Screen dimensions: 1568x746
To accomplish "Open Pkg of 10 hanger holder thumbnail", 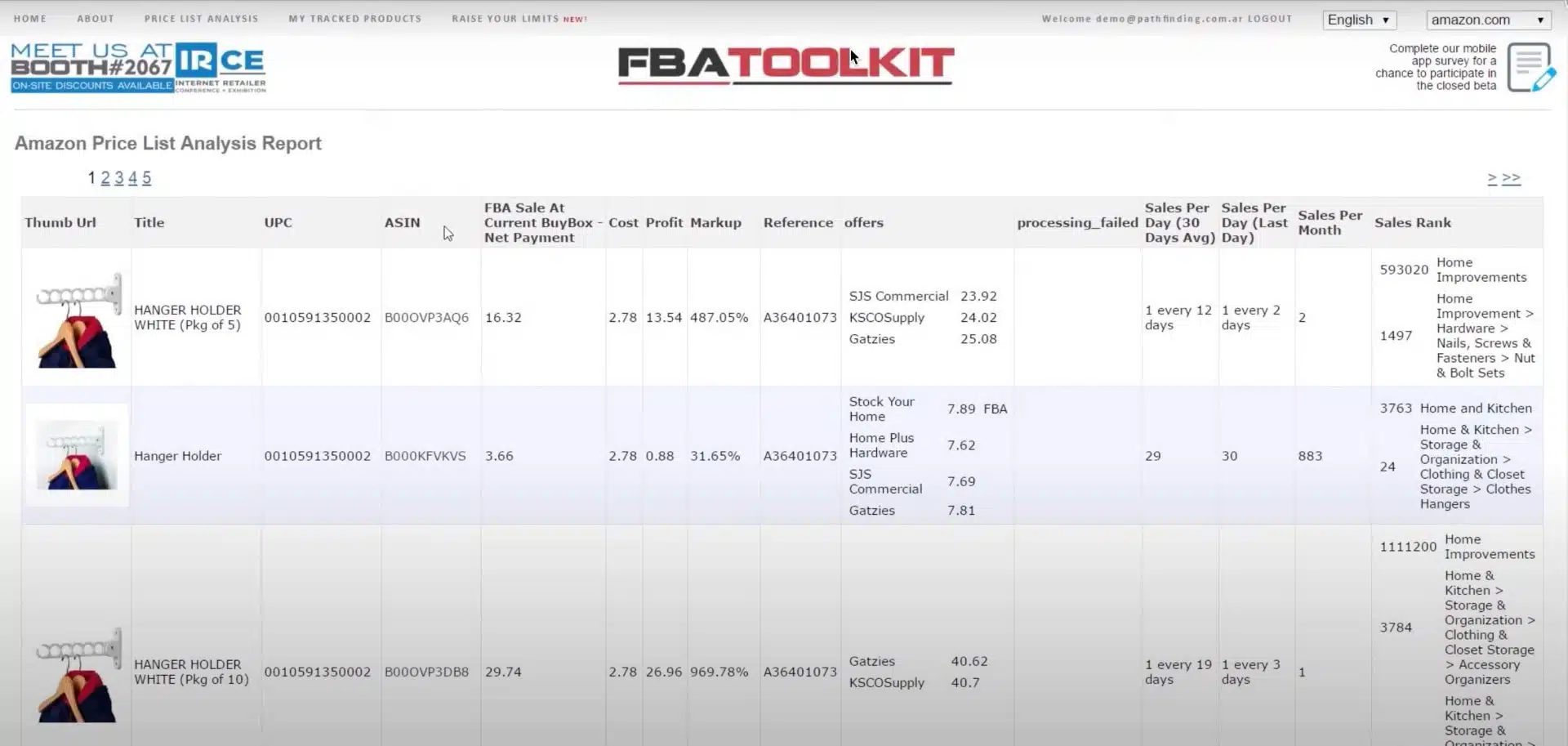I will click(78, 674).
